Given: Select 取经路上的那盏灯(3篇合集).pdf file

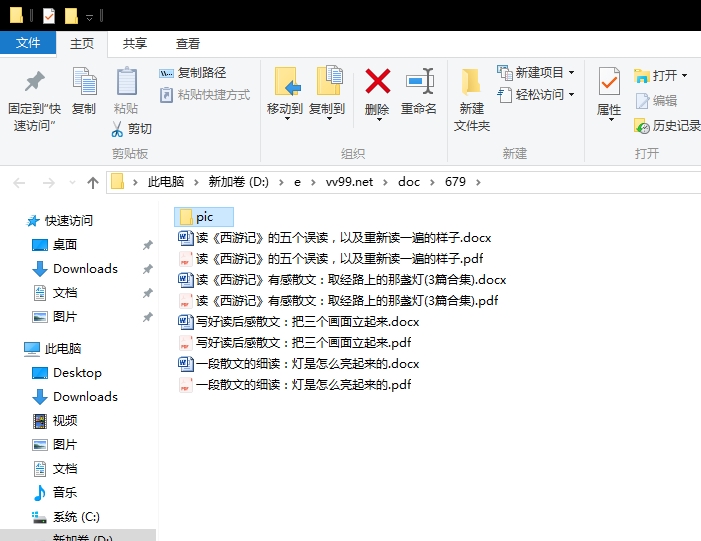Looking at the screenshot, I should [338, 300].
